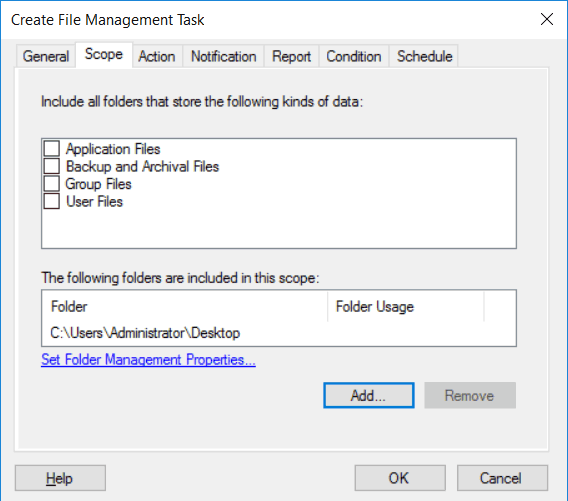Click the Remove button
Screen dimensions: 568x501
coord(470,395)
